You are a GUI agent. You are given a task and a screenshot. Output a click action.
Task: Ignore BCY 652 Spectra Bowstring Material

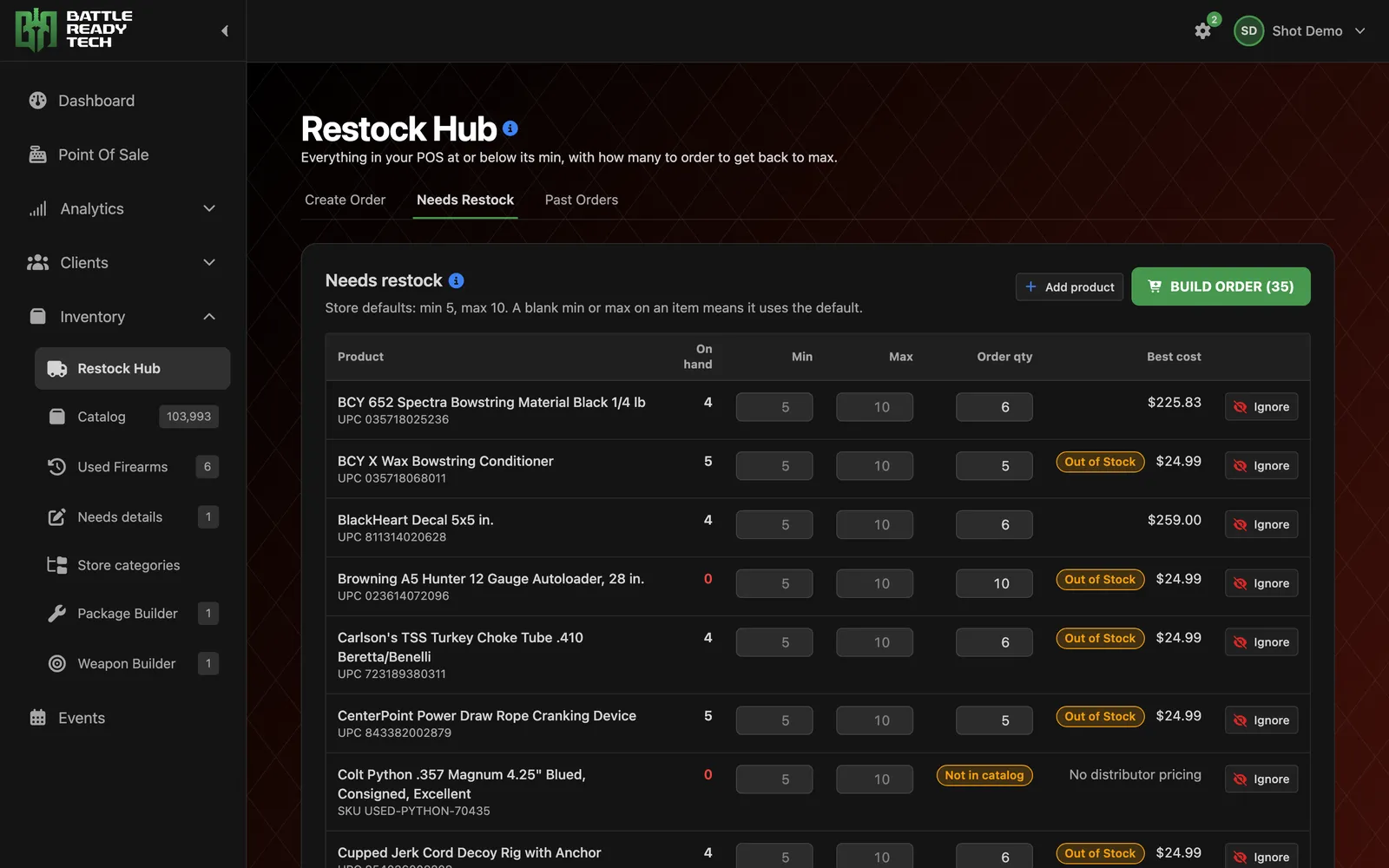tap(1261, 407)
